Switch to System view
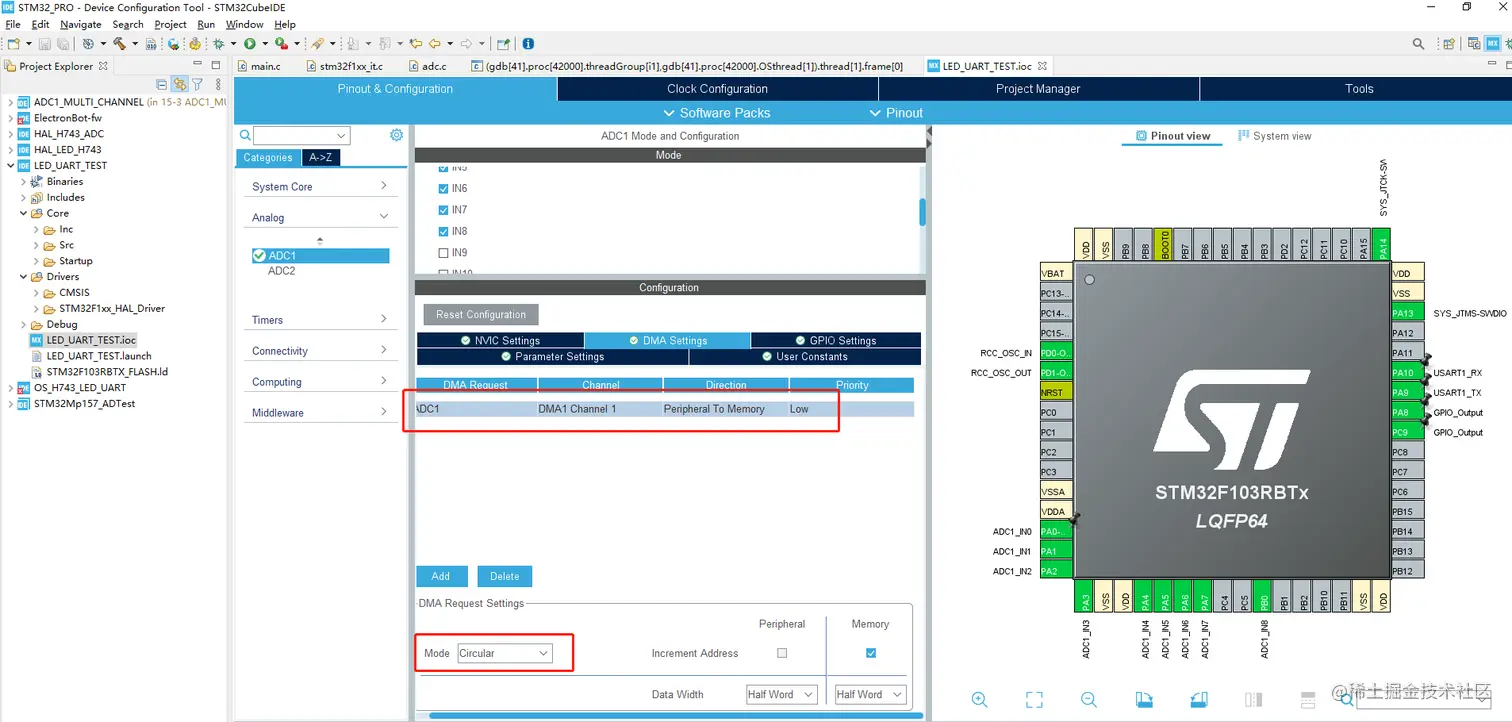Screen dimensions: 1512x722 click(1275, 136)
